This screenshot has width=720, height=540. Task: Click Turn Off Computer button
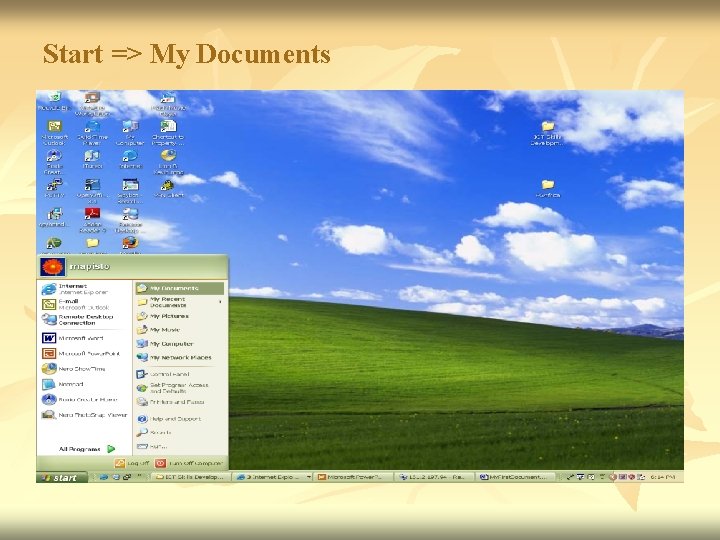[190, 463]
